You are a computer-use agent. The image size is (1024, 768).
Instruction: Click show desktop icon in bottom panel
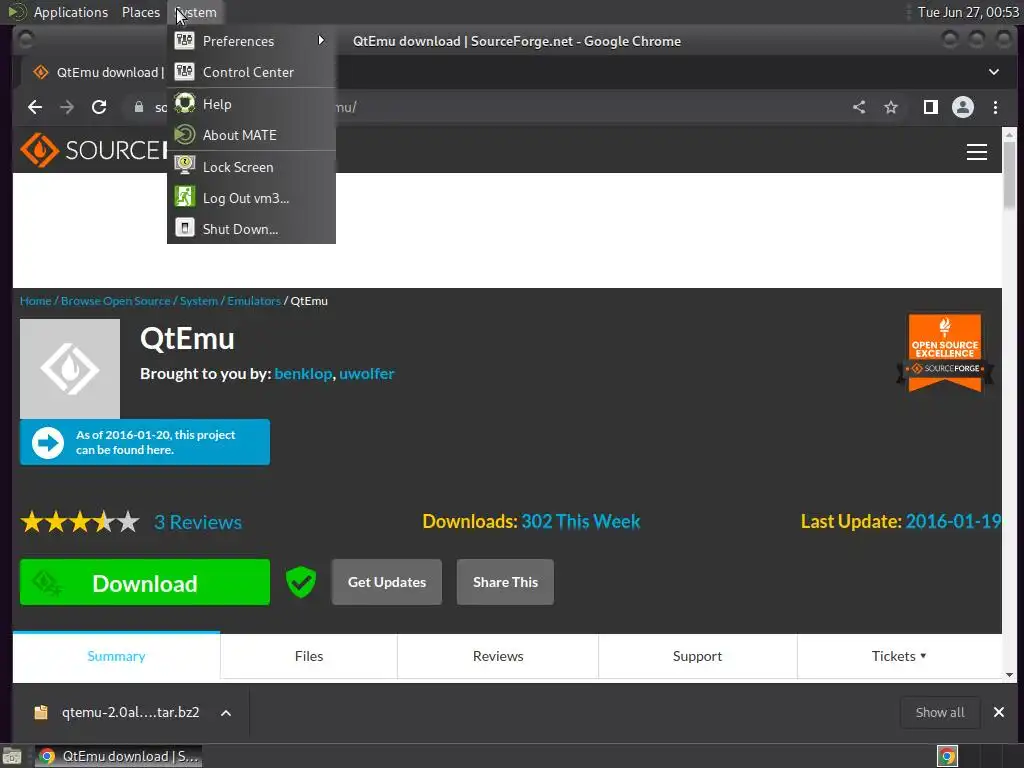point(11,756)
